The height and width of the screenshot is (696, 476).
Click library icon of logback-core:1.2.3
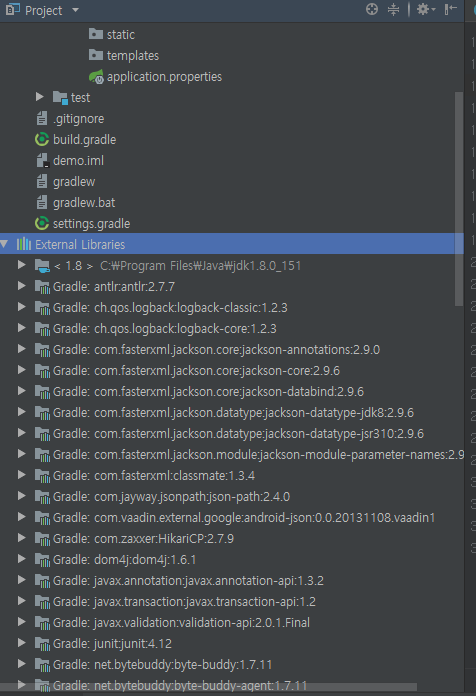click(x=42, y=329)
